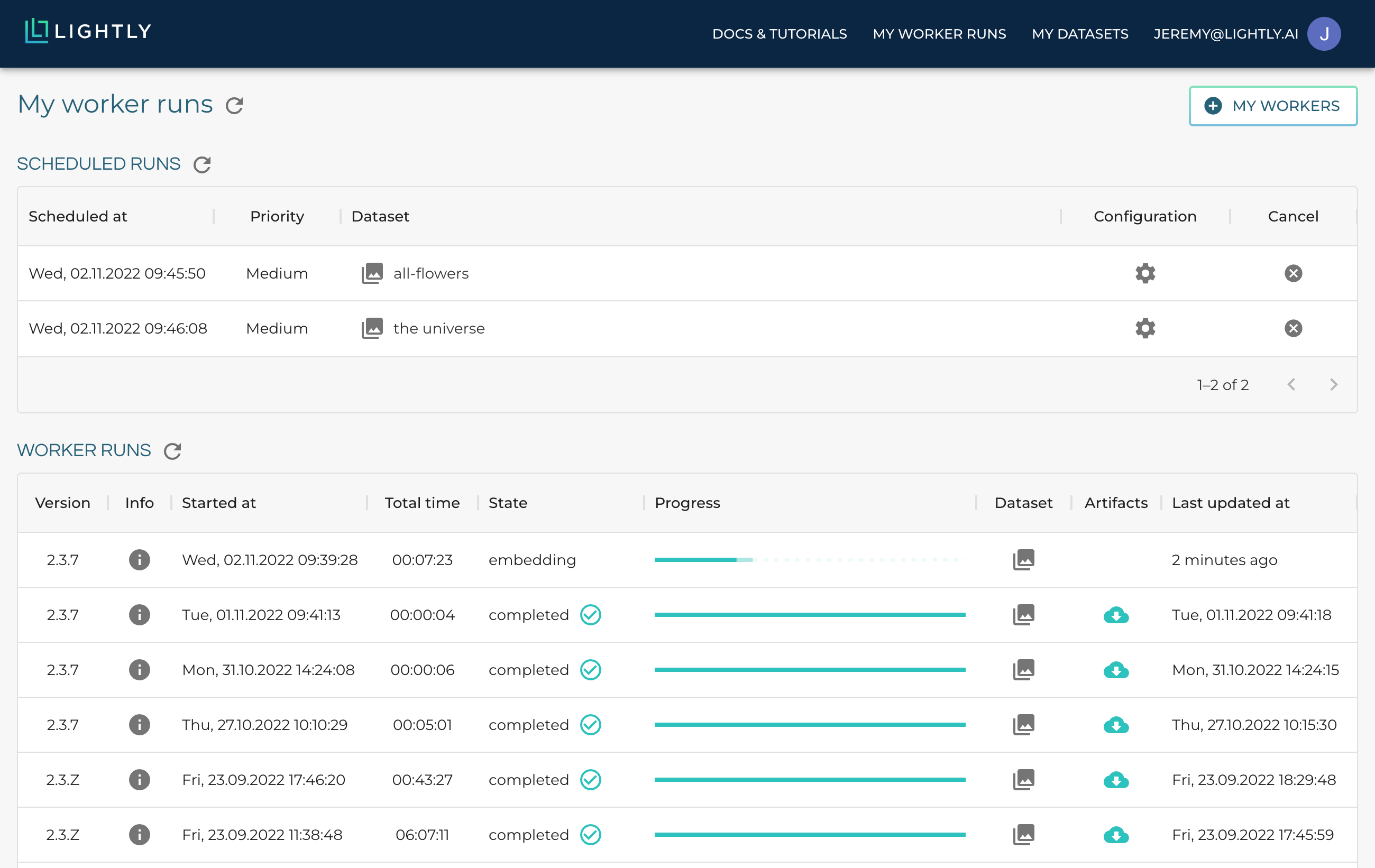The image size is (1375, 868).
Task: Open the user avatar J menu
Action: (1324, 34)
